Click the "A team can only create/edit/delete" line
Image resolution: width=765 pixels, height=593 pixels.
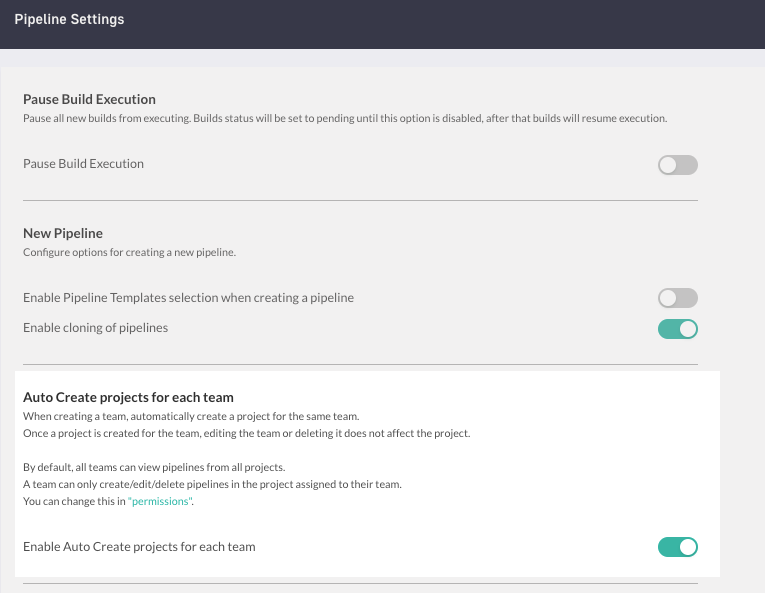coord(211,484)
